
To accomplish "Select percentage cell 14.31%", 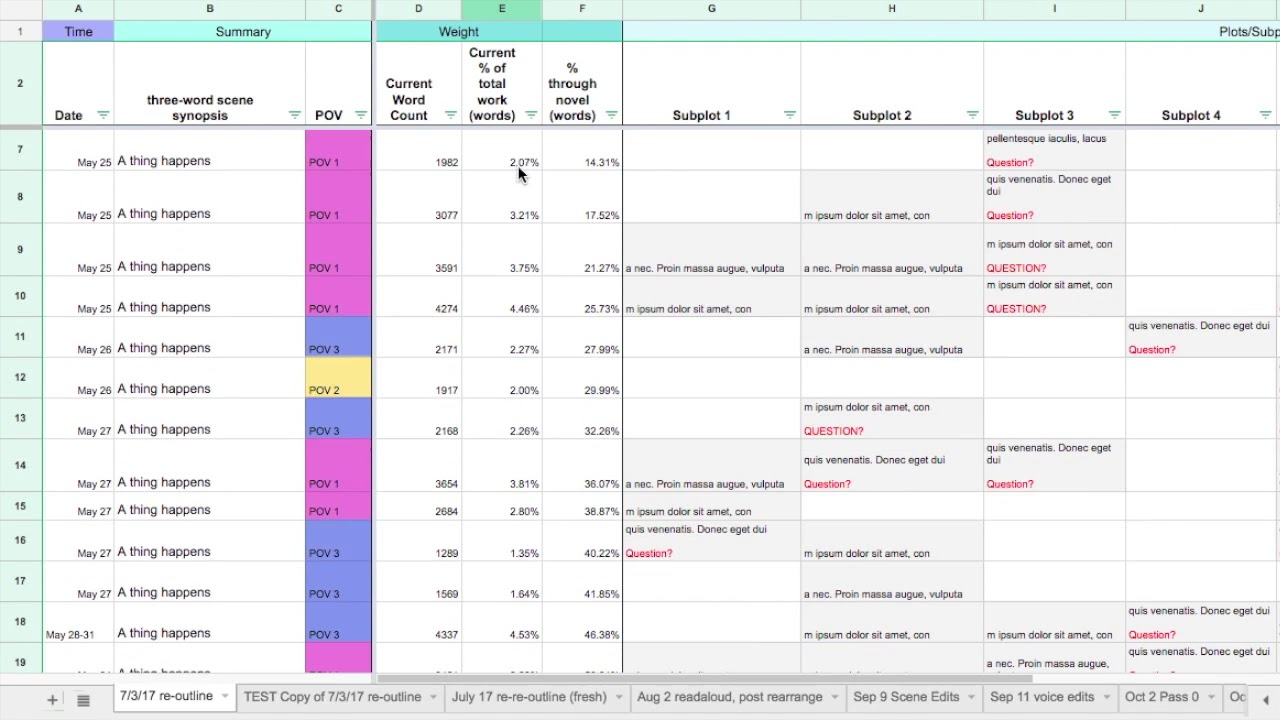I will 582,150.
